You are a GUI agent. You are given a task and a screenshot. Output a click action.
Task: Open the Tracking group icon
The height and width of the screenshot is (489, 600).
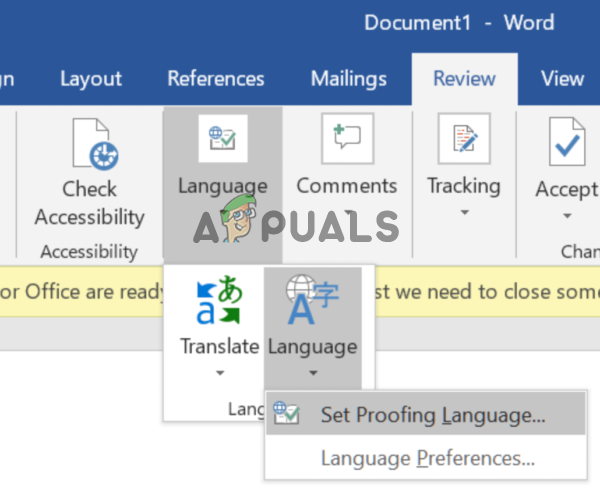464,138
